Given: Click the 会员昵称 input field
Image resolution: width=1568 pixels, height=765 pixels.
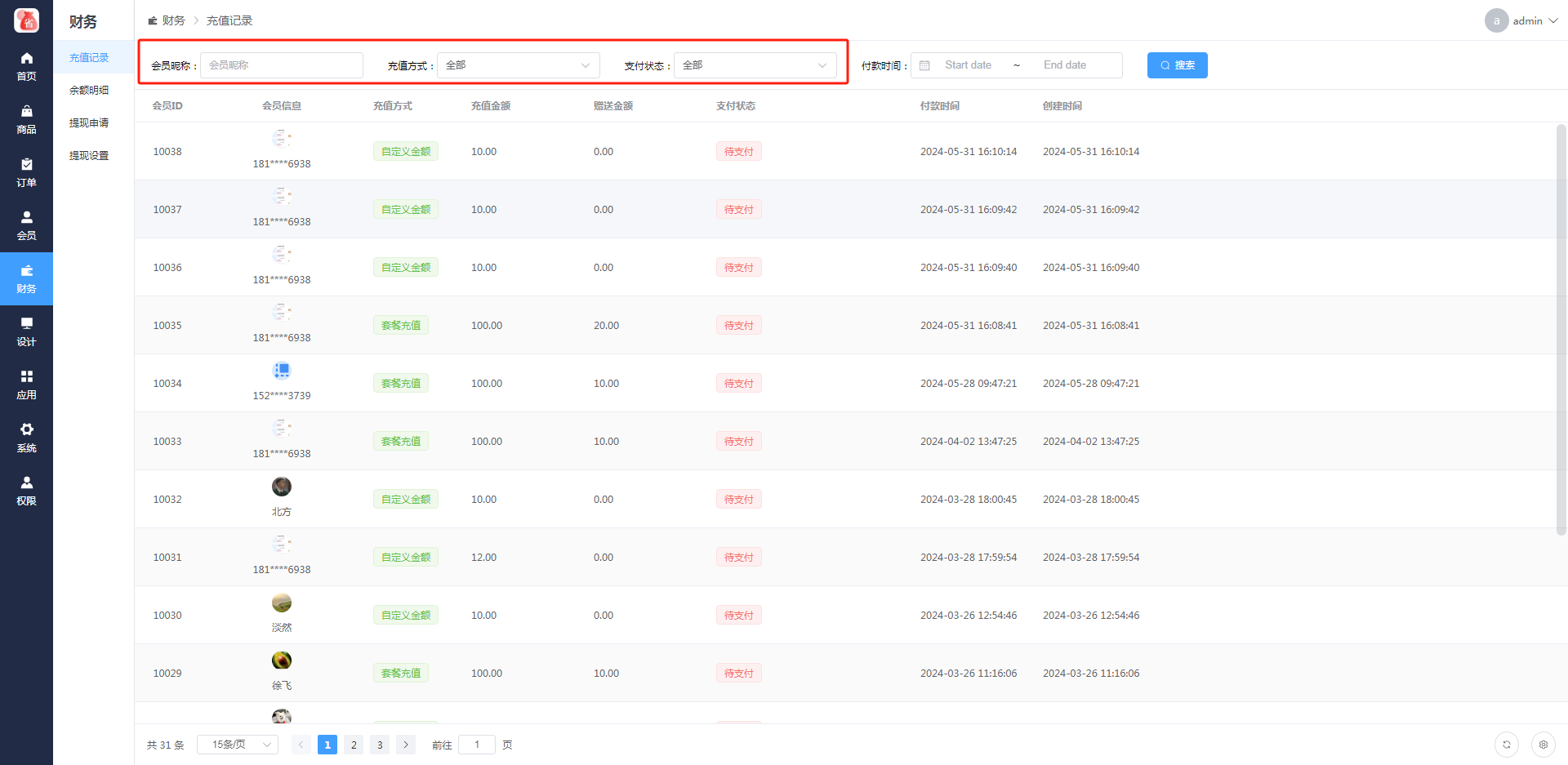Looking at the screenshot, I should (x=281, y=65).
